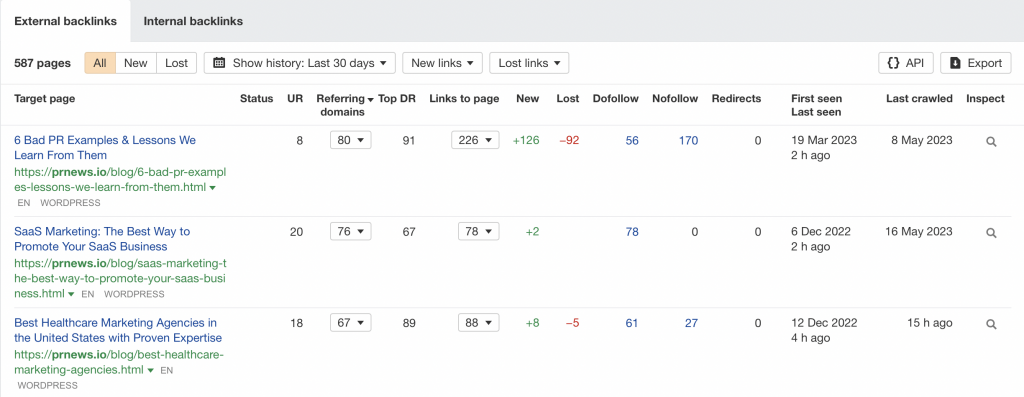Select the New filter
The width and height of the screenshot is (1024, 397).
136,63
